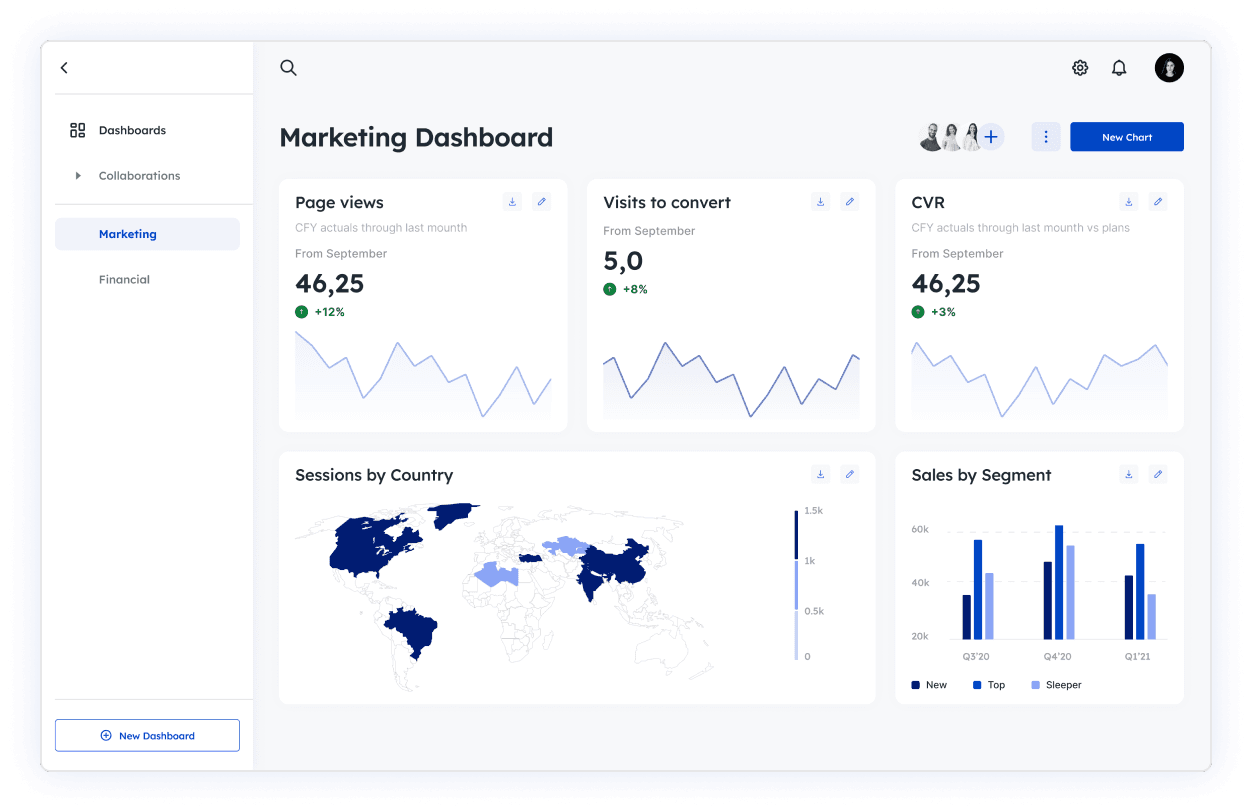Add a collaborator with the plus icon

(x=991, y=137)
